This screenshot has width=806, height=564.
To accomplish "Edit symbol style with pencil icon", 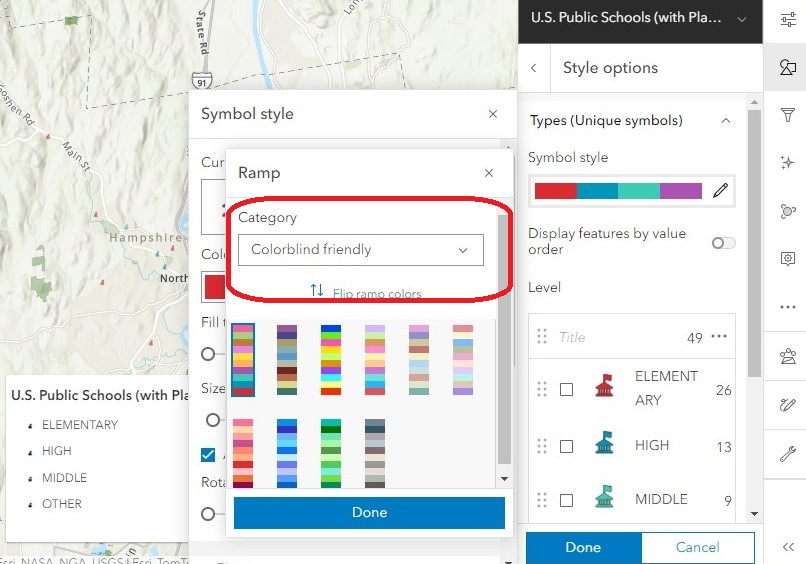I will [720, 191].
